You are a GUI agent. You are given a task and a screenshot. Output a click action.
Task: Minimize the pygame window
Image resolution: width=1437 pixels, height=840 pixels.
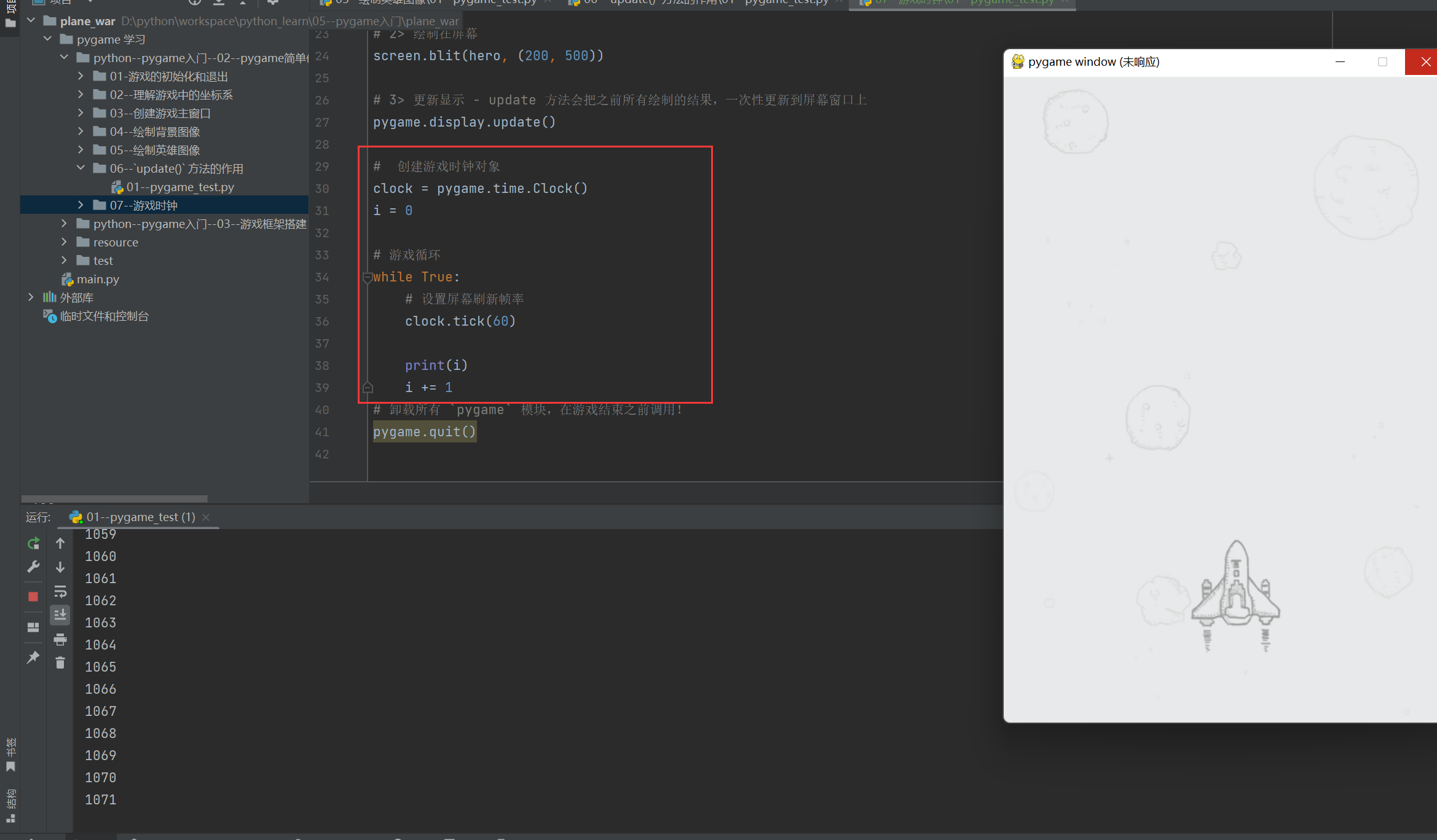pyautogui.click(x=1341, y=61)
